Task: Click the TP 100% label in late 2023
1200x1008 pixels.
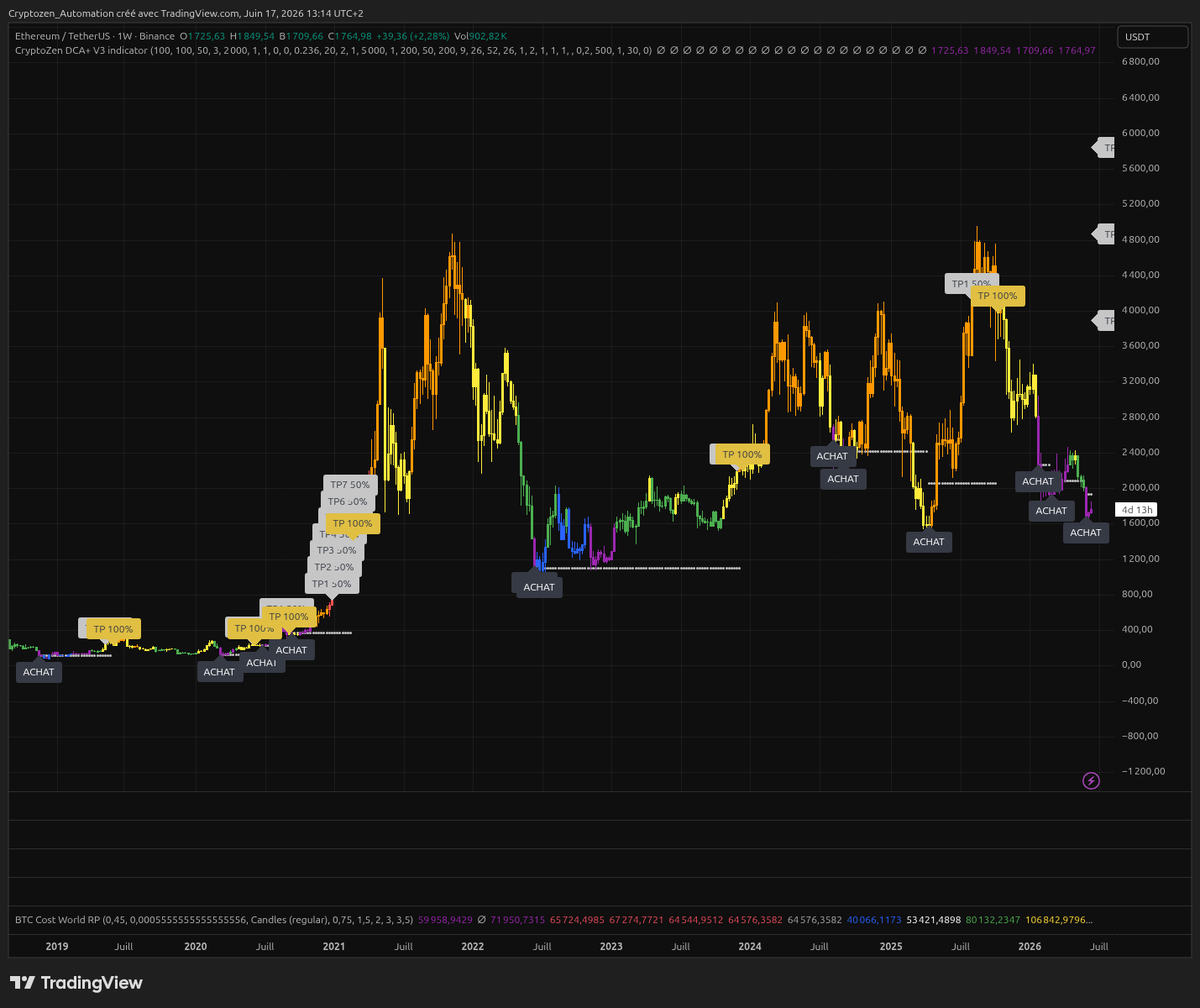Action: [742, 454]
